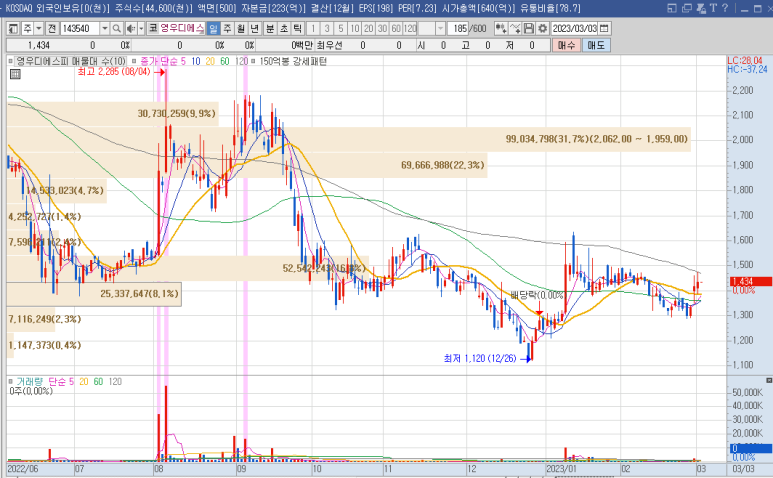The image size is (773, 478).
Task: Toggle the 영우디에스피 매물대 수(10) indicator checkbox
Action: coord(10,61)
